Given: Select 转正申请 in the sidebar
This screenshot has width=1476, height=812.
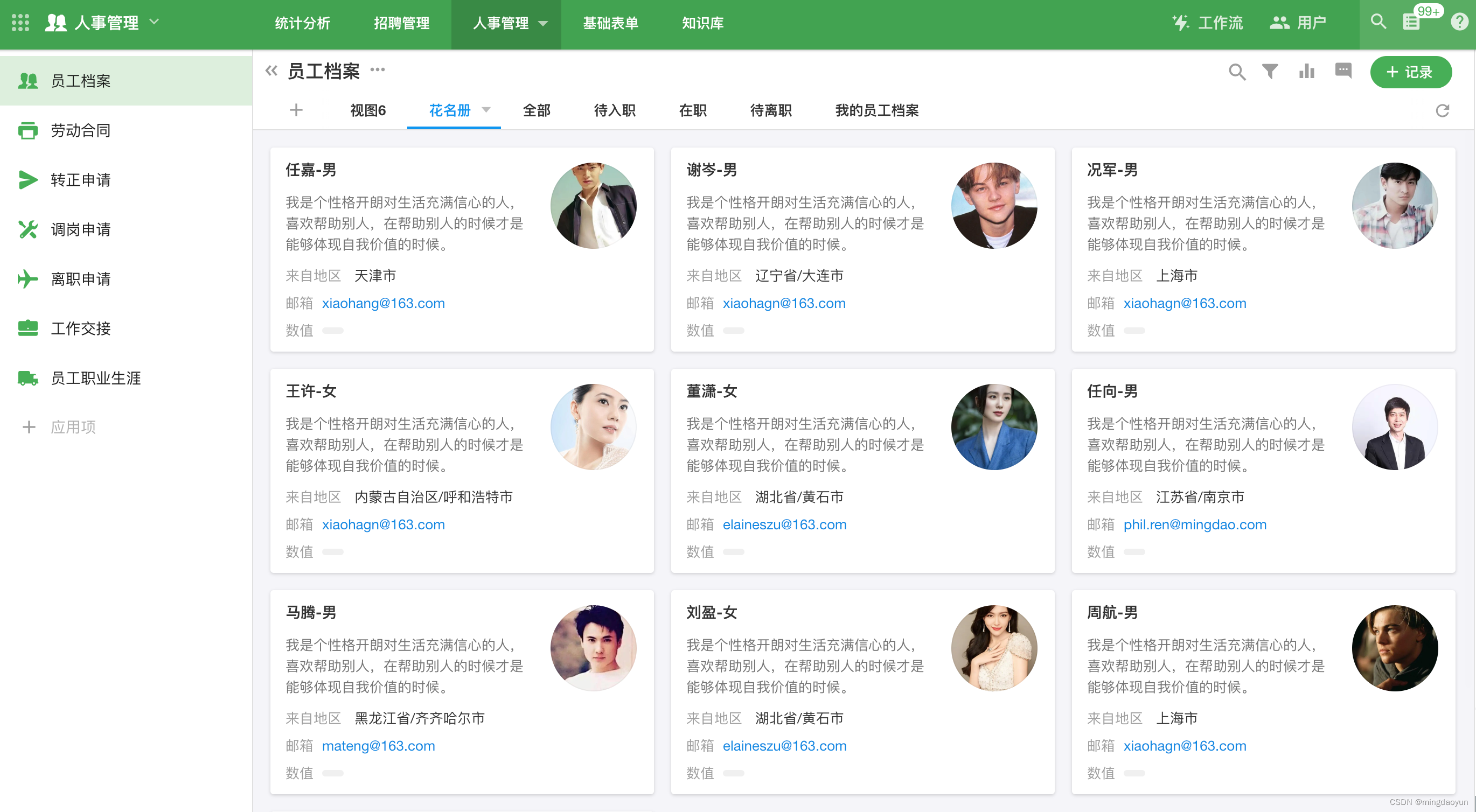Looking at the screenshot, I should [x=81, y=180].
